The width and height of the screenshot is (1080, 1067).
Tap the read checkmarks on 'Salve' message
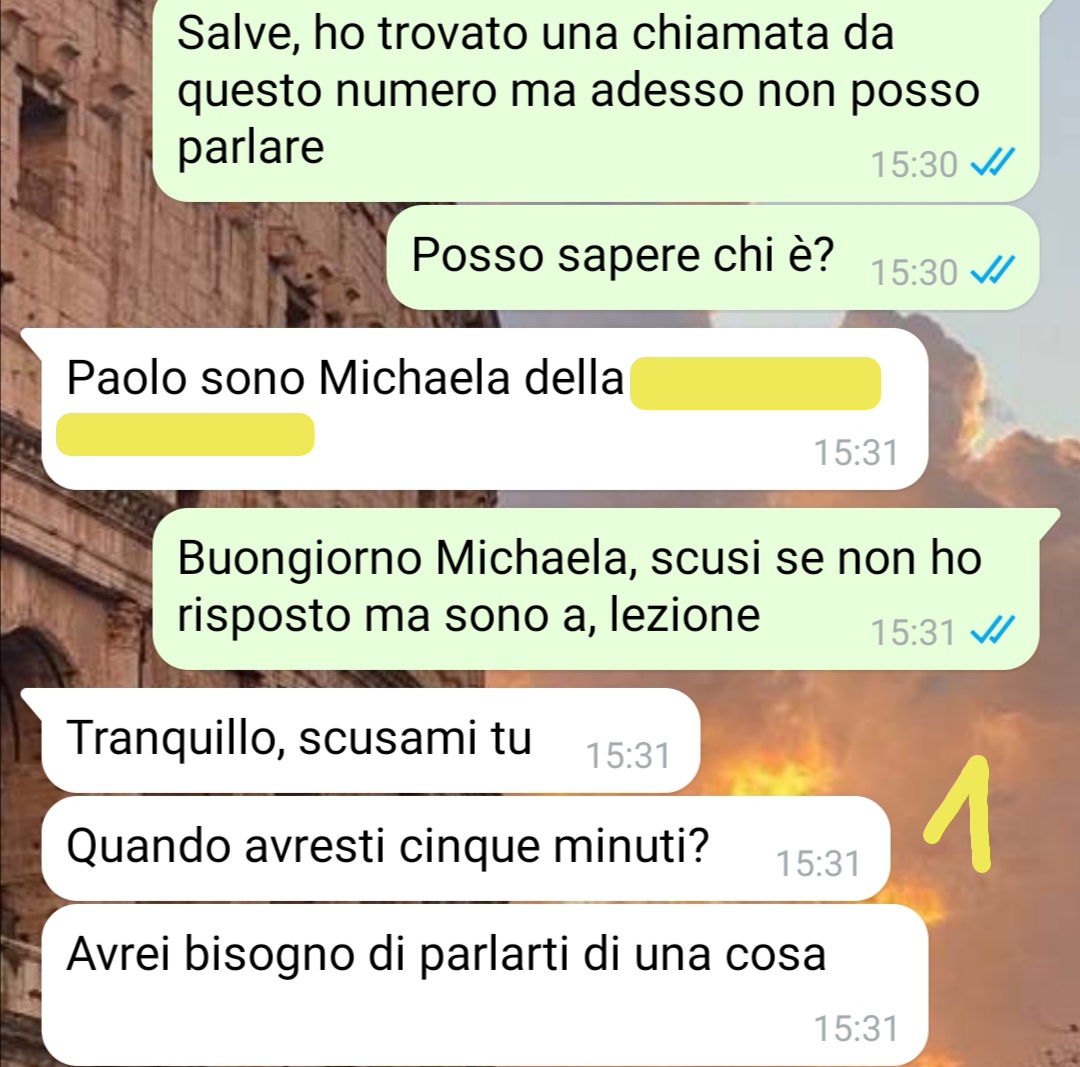point(992,164)
